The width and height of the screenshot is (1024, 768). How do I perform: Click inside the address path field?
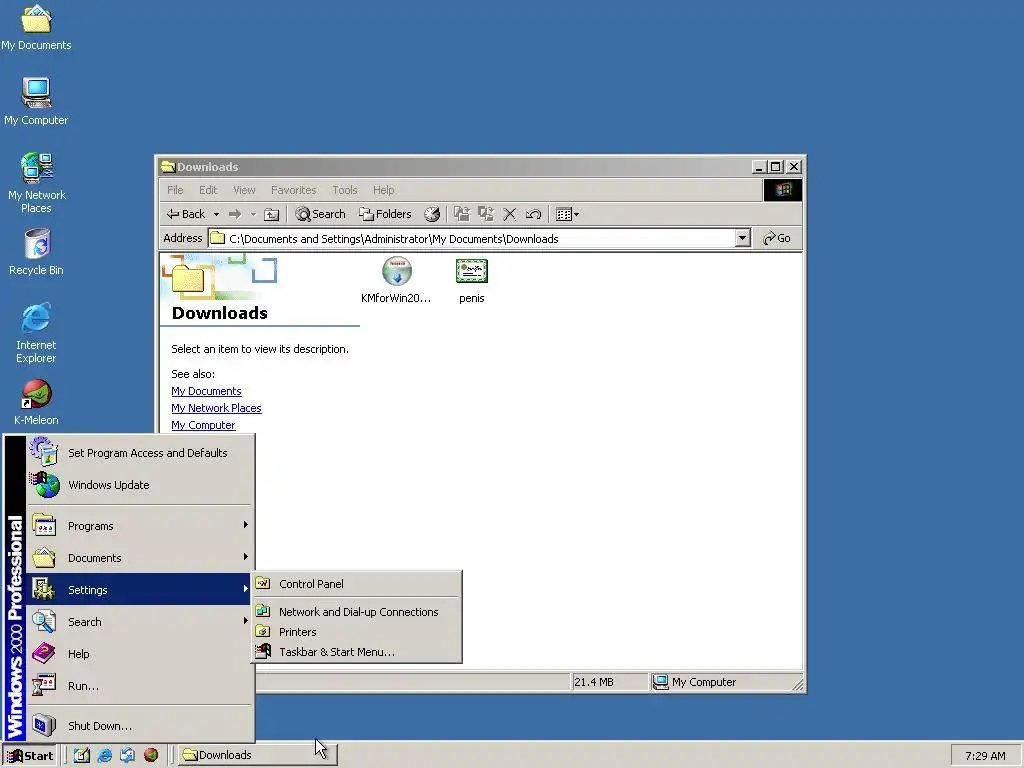[478, 238]
